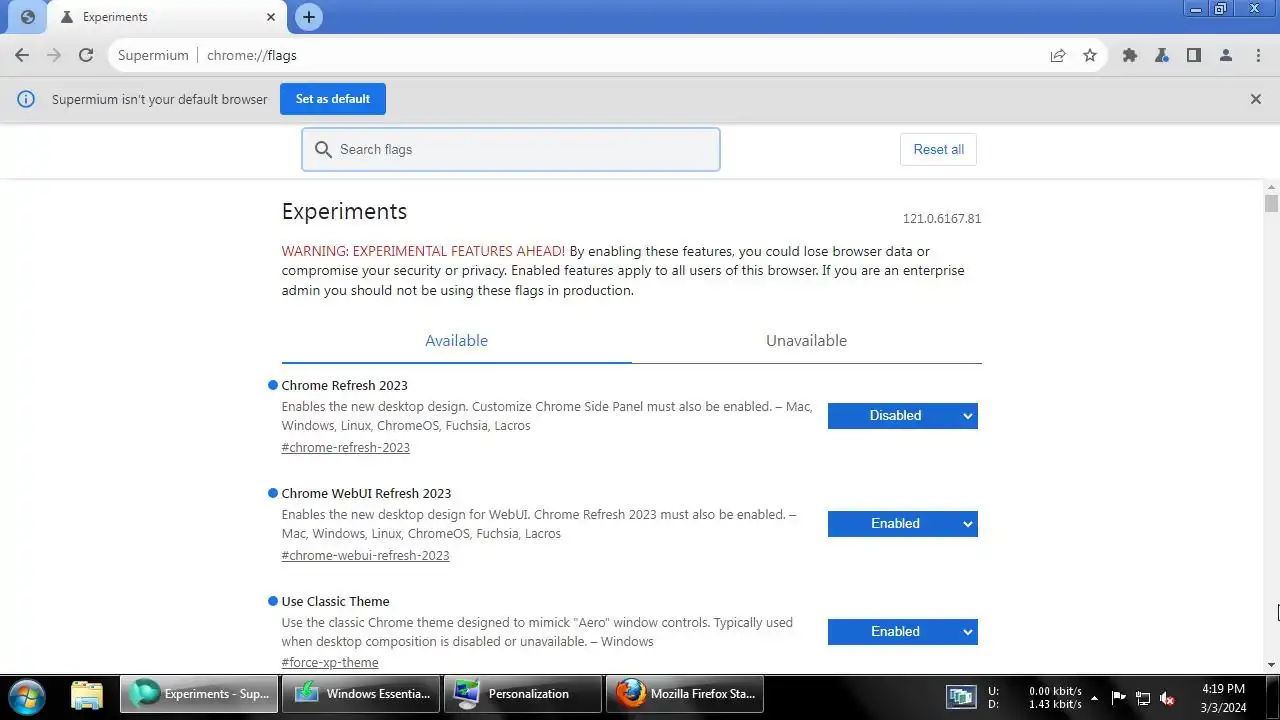
Task: Click the Action Center flag tray icon
Action: (x=1118, y=698)
